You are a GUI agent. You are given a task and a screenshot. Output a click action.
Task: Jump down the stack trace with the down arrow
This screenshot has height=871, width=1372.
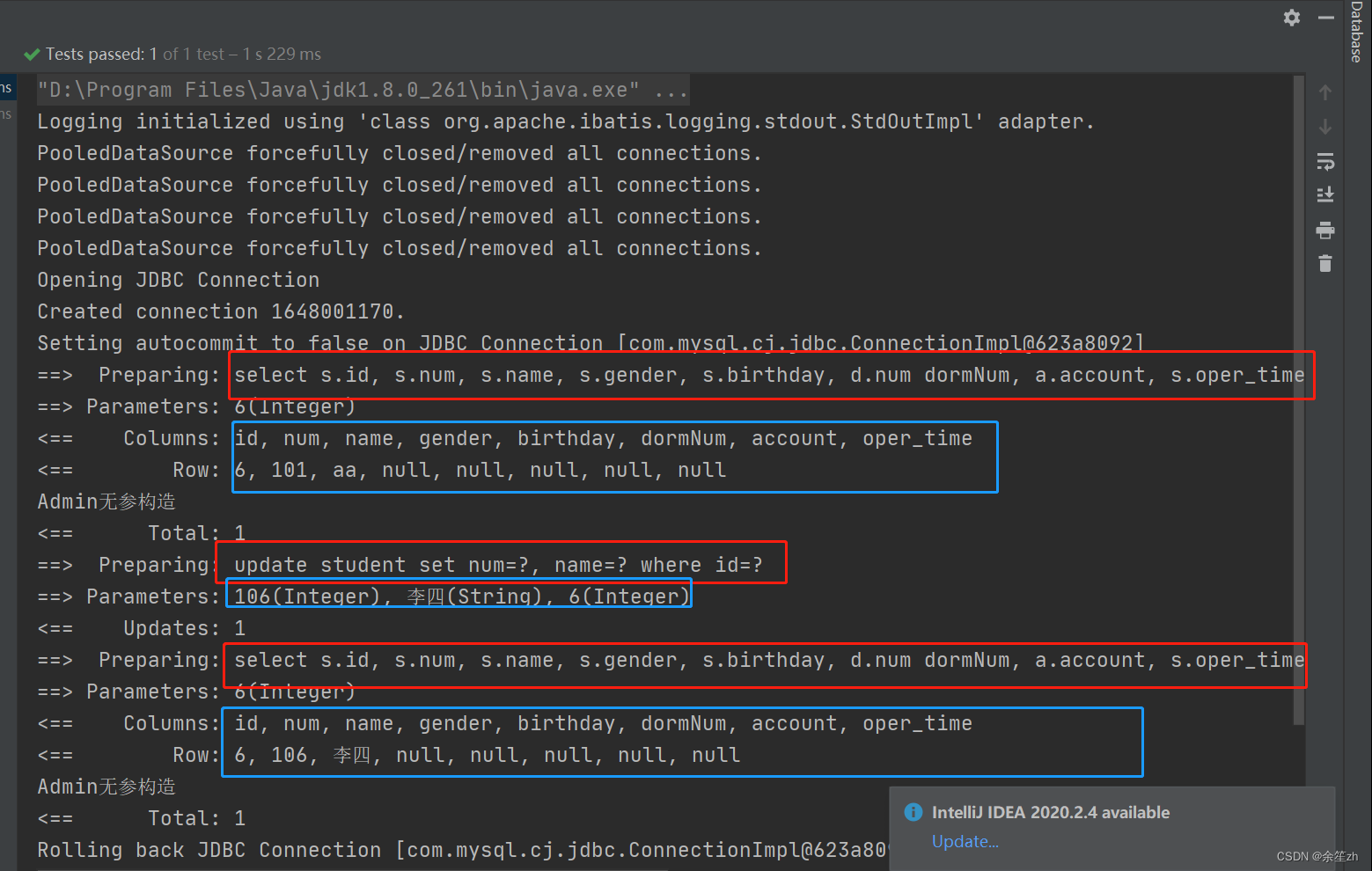[1325, 128]
